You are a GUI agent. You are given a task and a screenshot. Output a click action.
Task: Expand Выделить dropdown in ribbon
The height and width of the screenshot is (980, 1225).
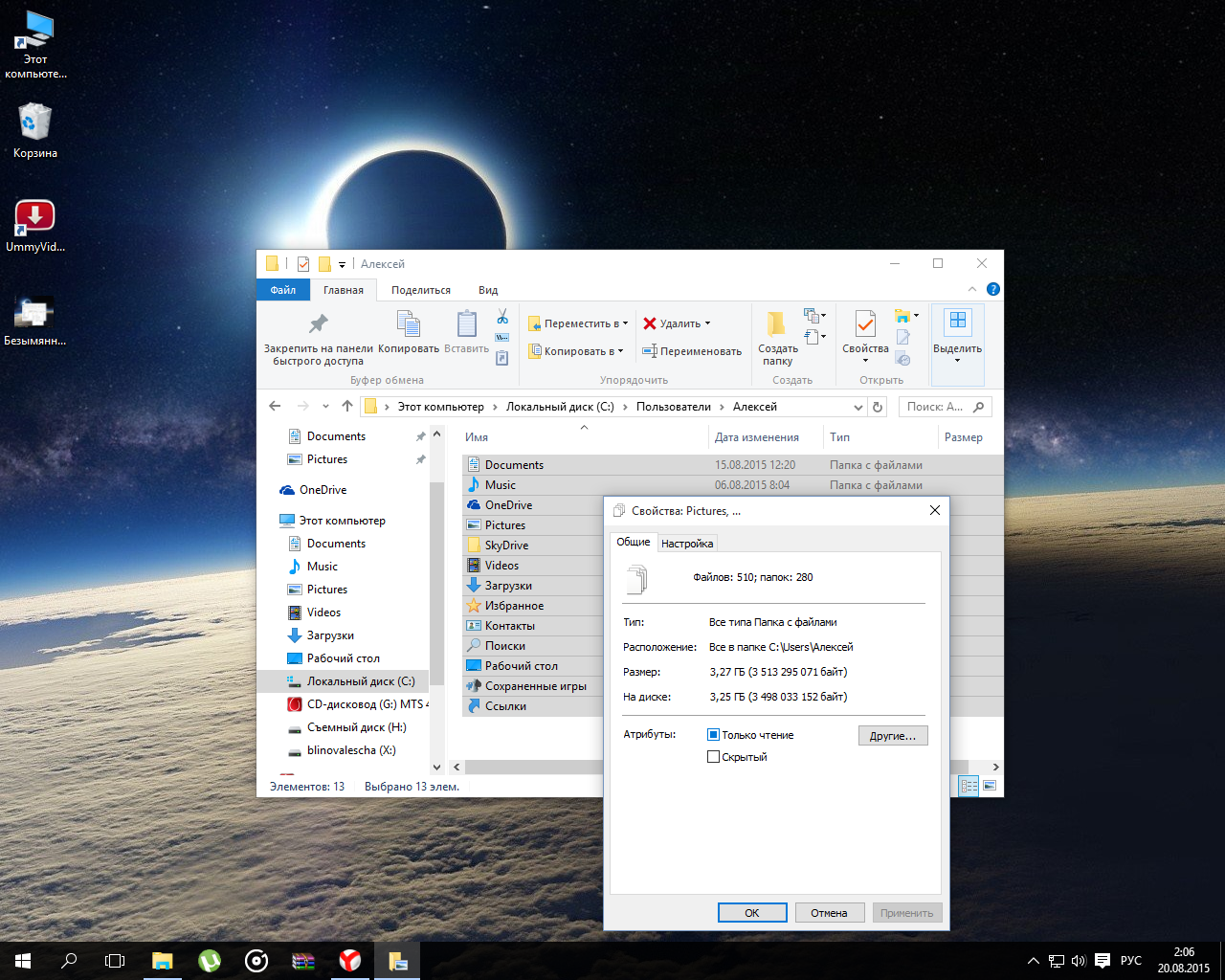[x=957, y=360]
